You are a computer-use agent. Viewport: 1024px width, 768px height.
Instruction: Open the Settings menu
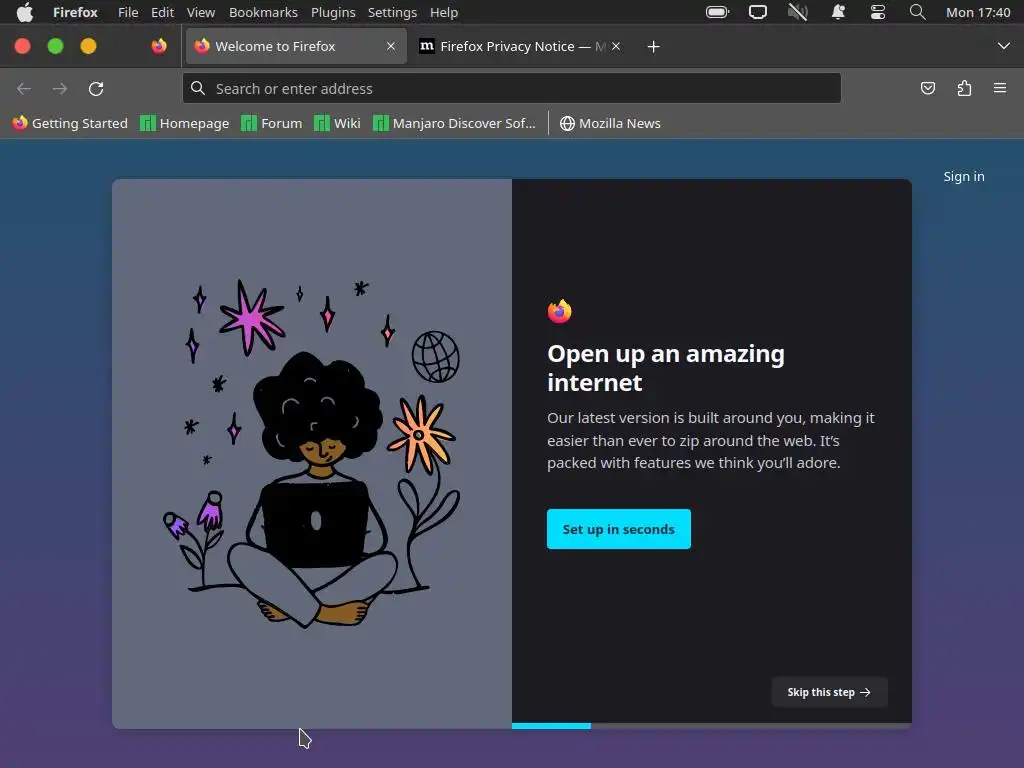392,12
